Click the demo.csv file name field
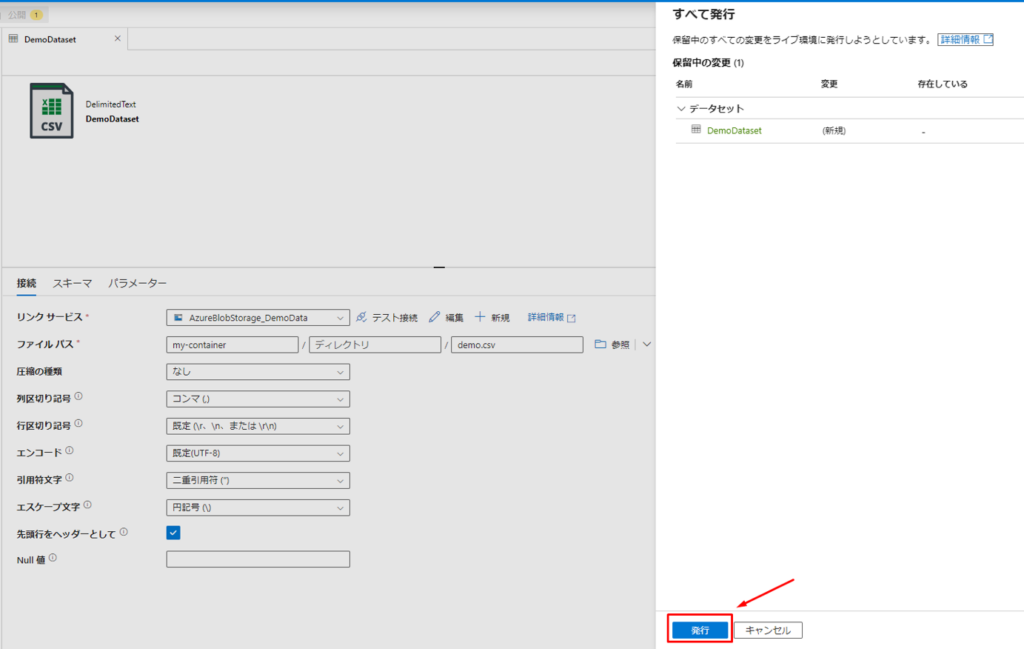1024x649 pixels. 516,344
